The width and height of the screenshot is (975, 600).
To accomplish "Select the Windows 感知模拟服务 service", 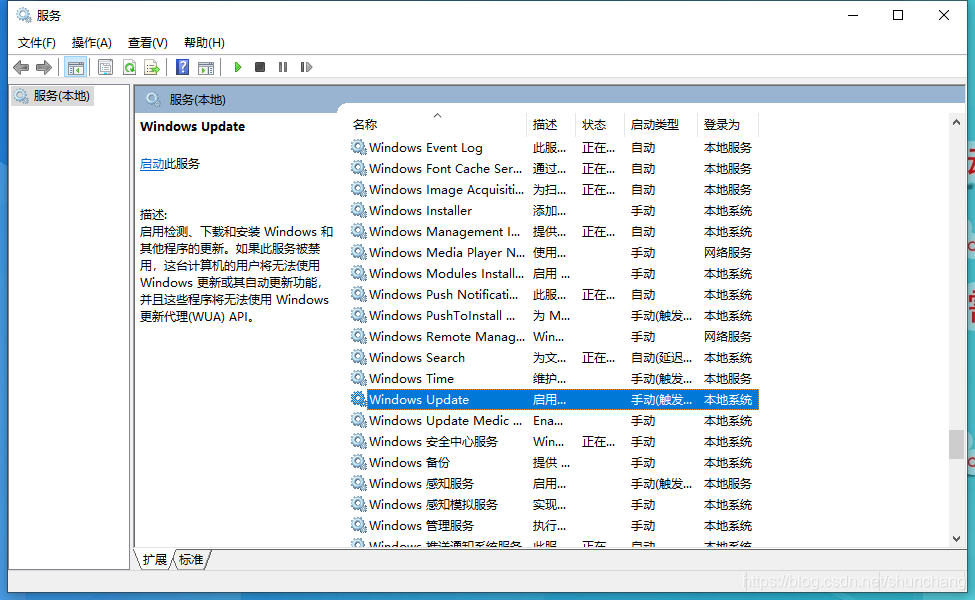I will pyautogui.click(x=433, y=504).
